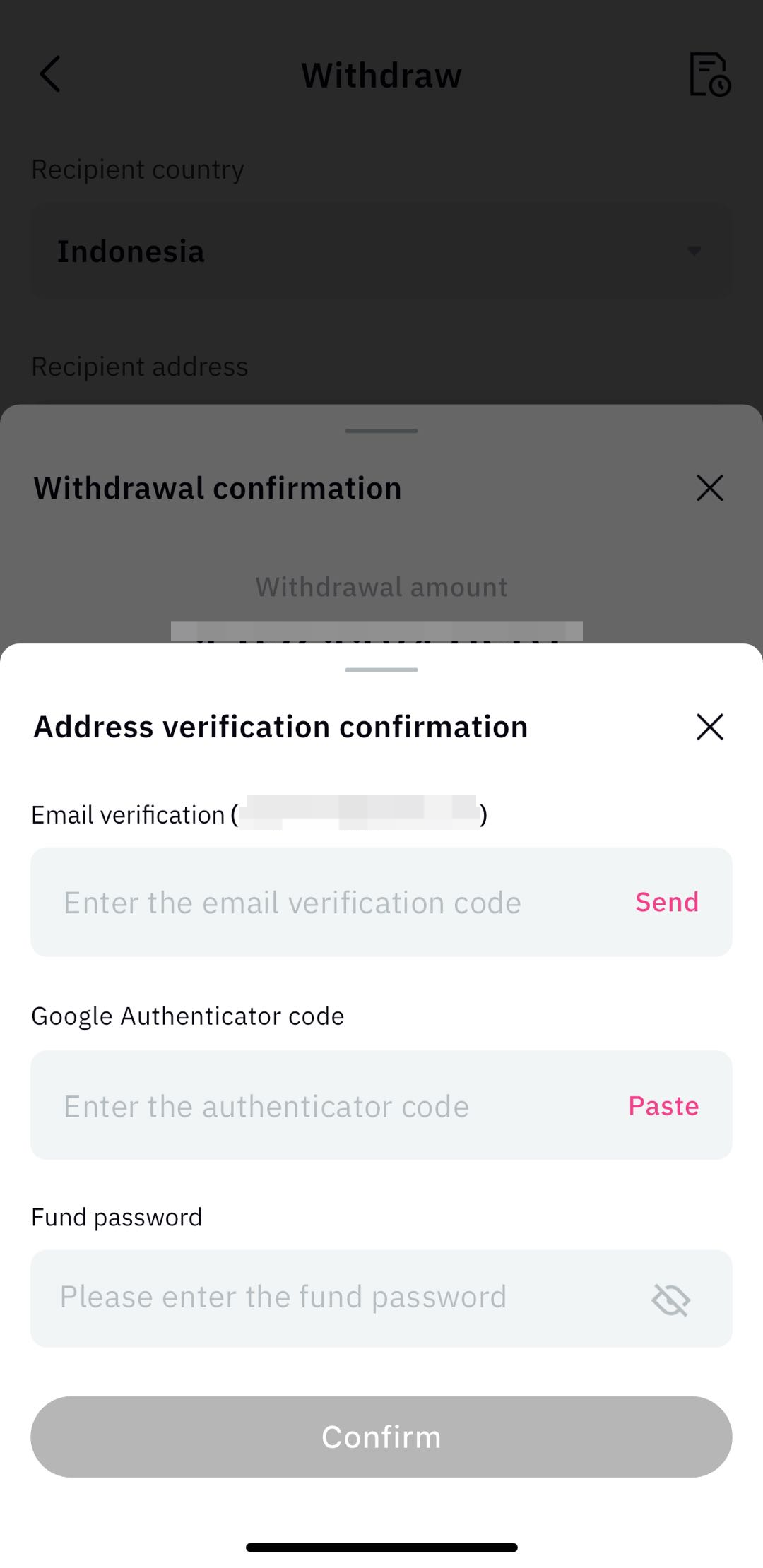Toggle fund password visibility eye icon
Image resolution: width=763 pixels, height=1568 pixels.
point(670,1299)
